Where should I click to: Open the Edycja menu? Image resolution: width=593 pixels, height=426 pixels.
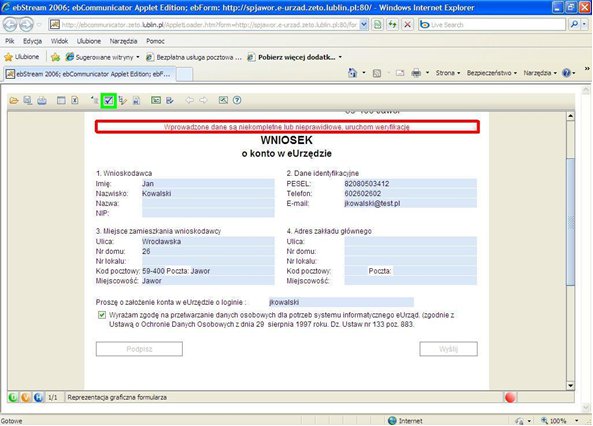[33, 41]
